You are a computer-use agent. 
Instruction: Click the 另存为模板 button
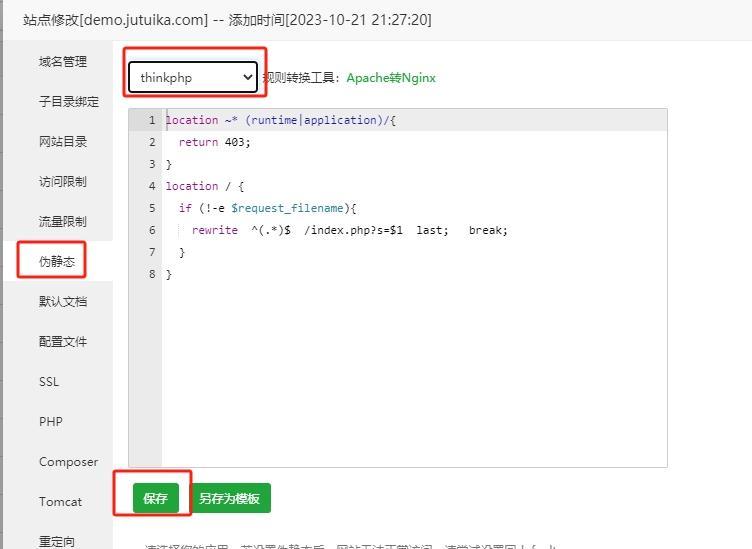229,498
